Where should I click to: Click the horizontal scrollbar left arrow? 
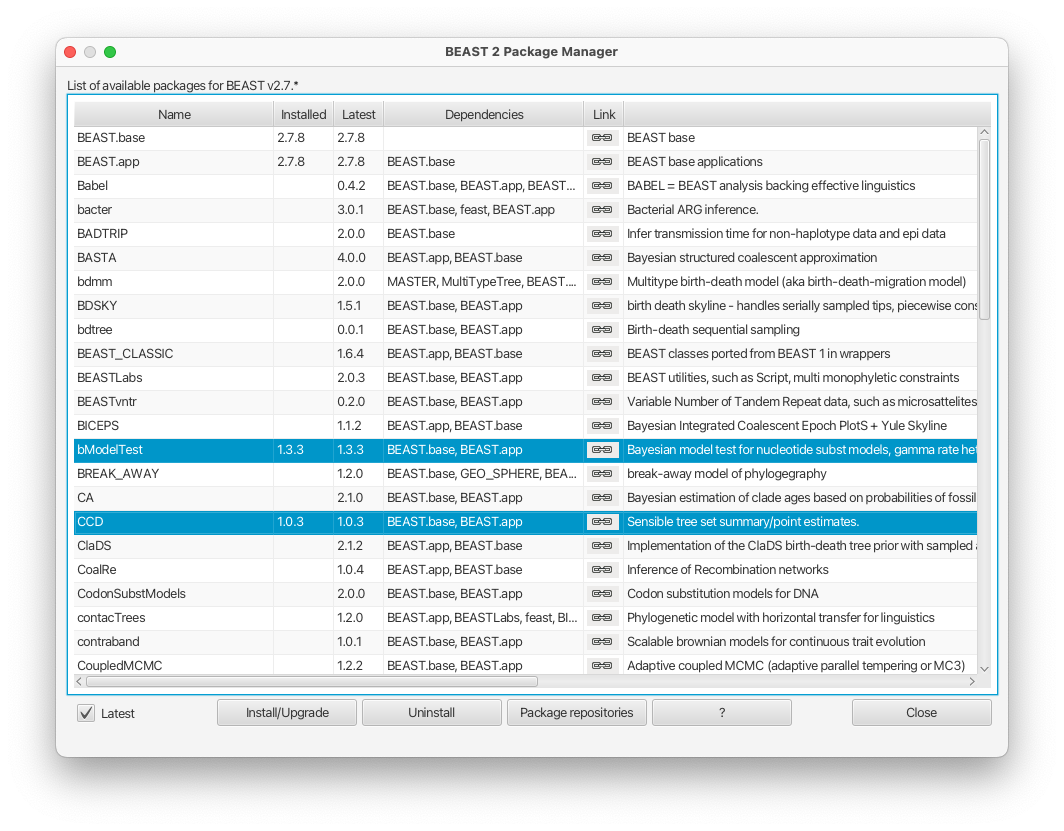[79, 681]
